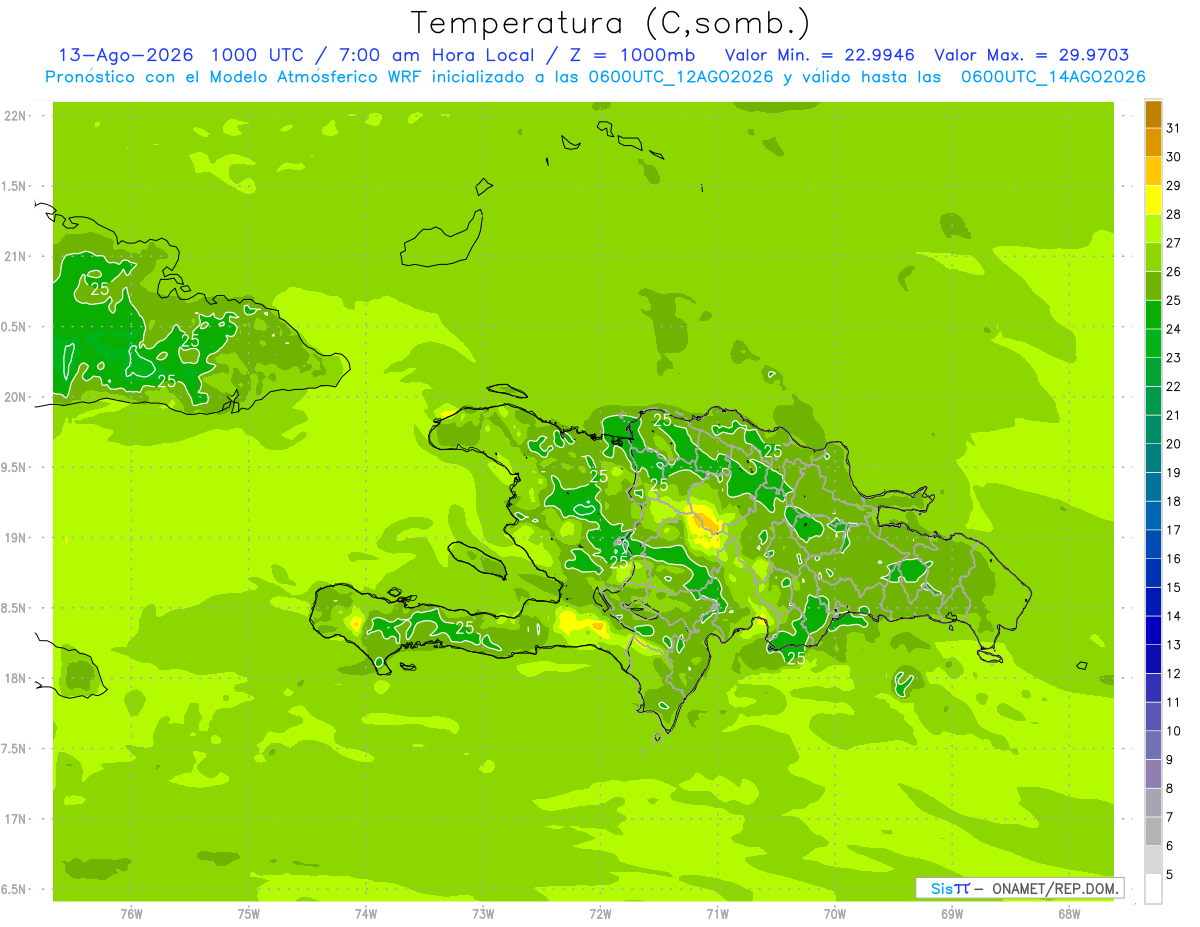This screenshot has height=927, width=1200.
Task: Click the '18N' latitude axis label
Action: point(17,679)
